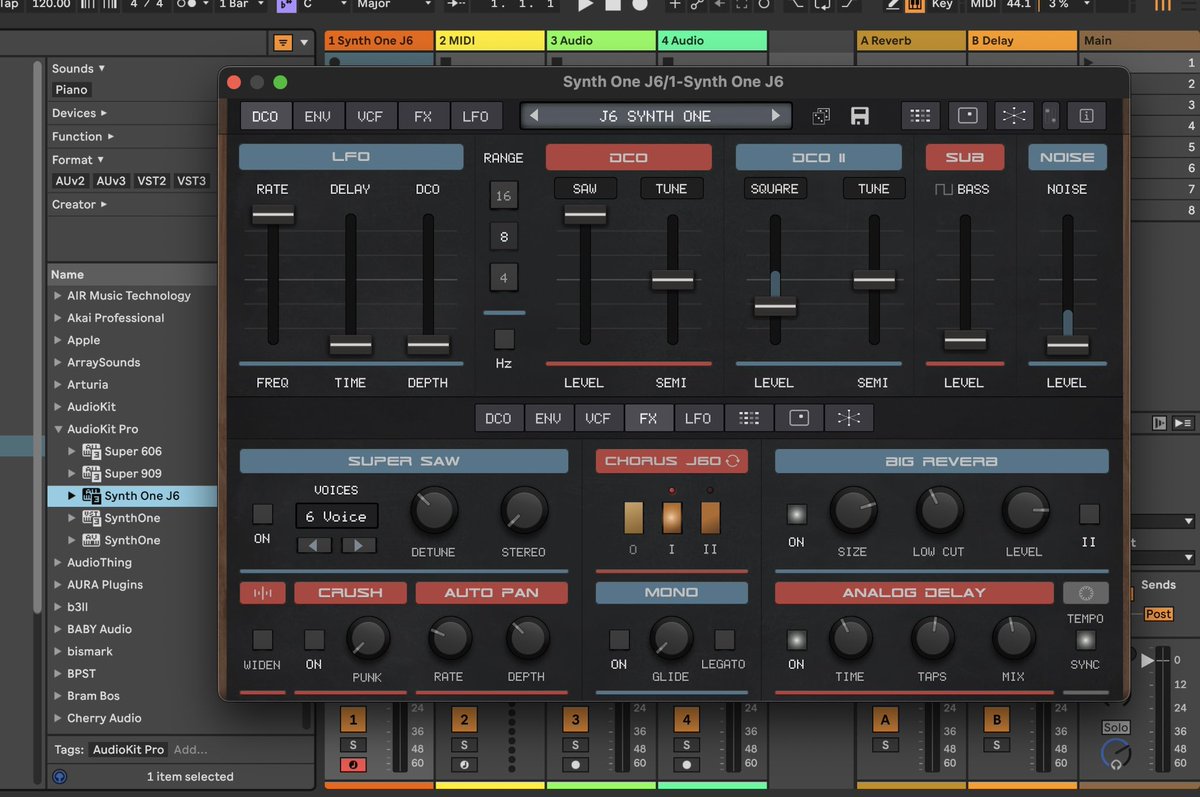1200x797 pixels.
Task: Toggle the Big Reverb ON switch
Action: click(796, 514)
